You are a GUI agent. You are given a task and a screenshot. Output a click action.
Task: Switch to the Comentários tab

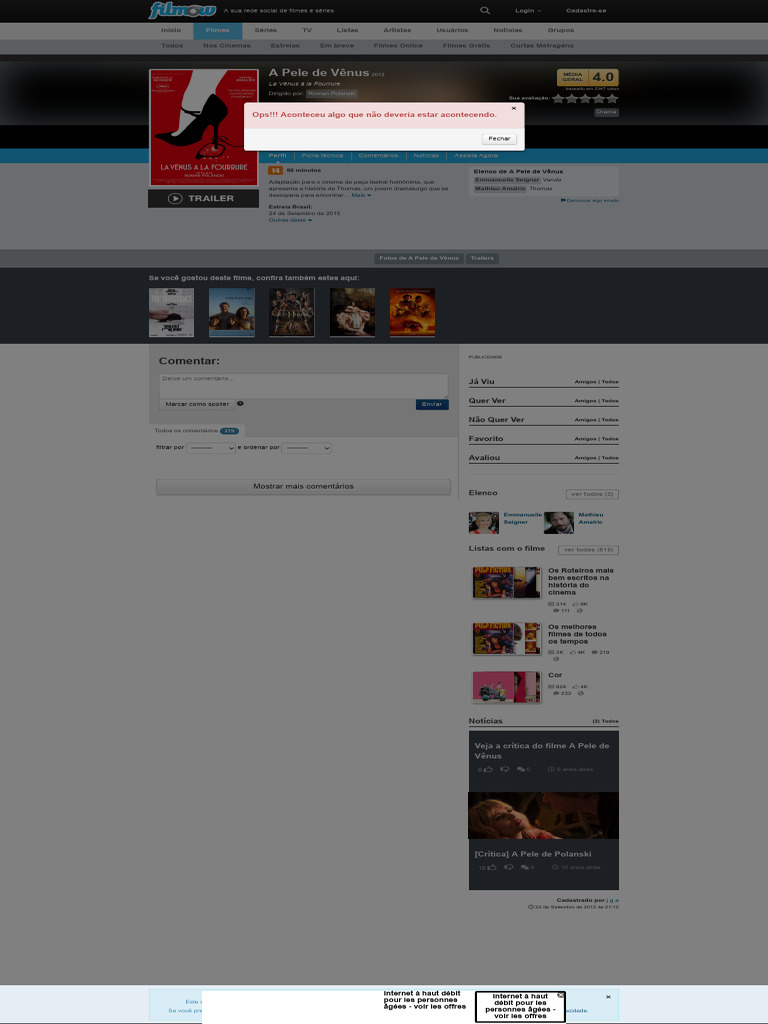point(378,155)
